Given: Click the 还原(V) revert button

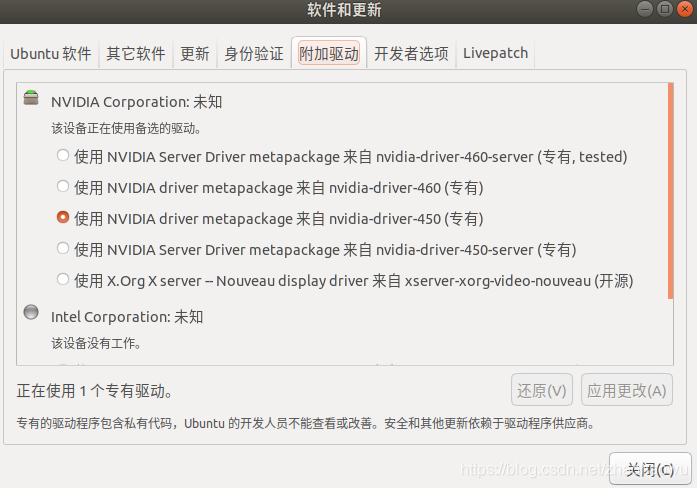Looking at the screenshot, I should [541, 390].
